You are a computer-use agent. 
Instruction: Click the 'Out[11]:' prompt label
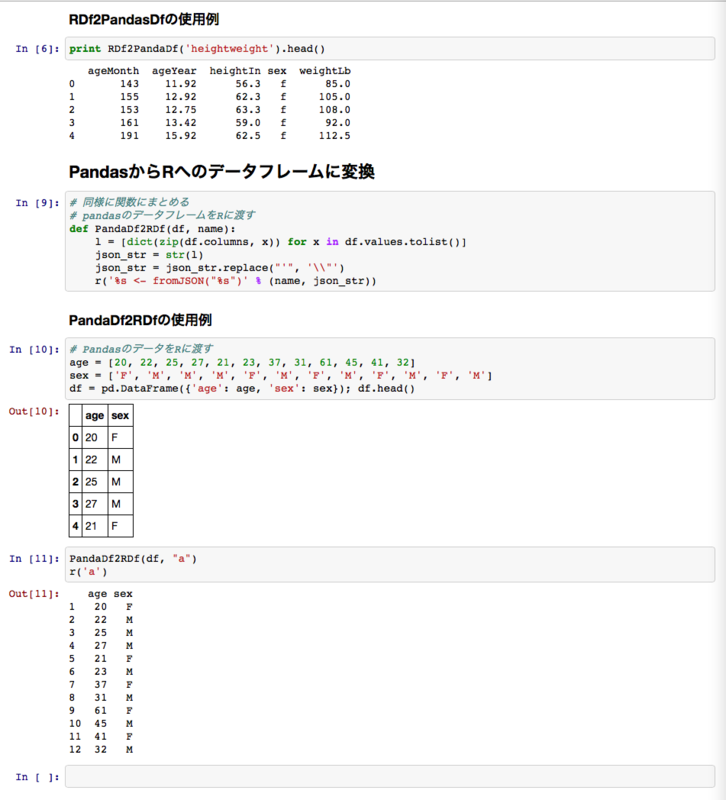click(34, 594)
